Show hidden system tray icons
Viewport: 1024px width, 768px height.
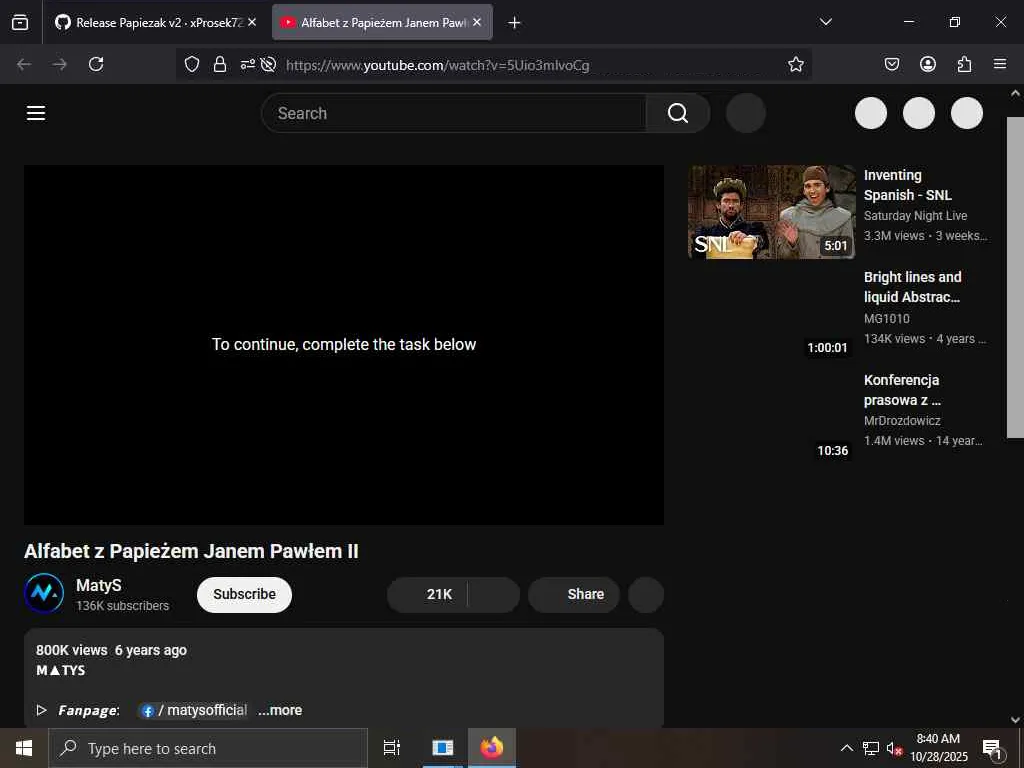point(846,748)
